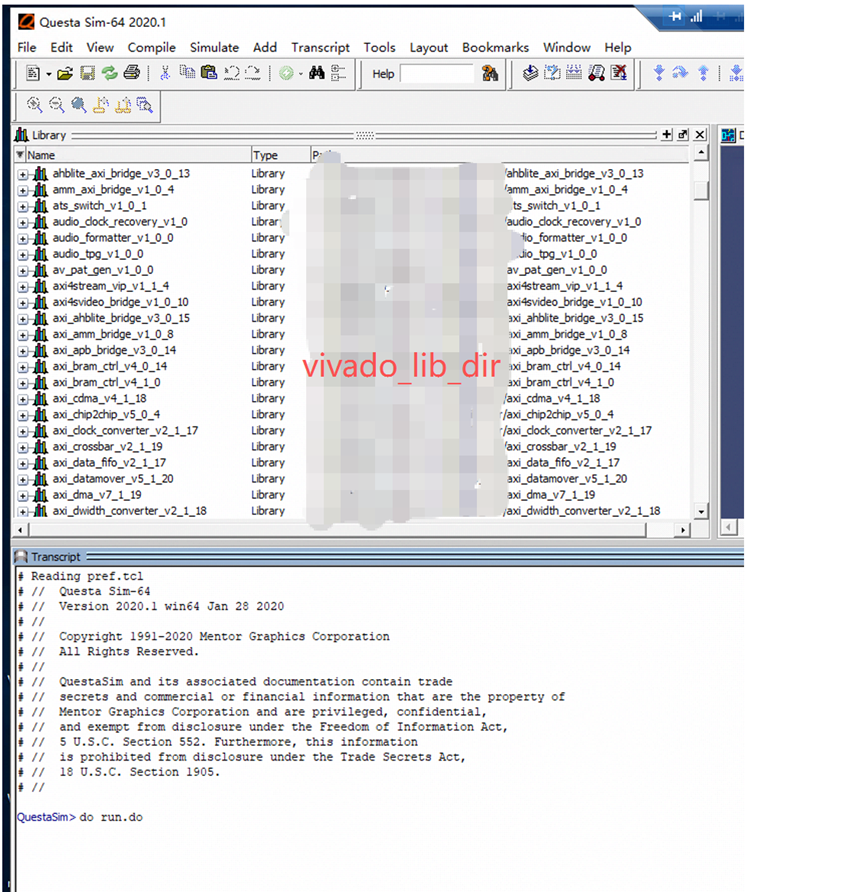
Task: Click the Save toolbar icon
Action: 87,73
